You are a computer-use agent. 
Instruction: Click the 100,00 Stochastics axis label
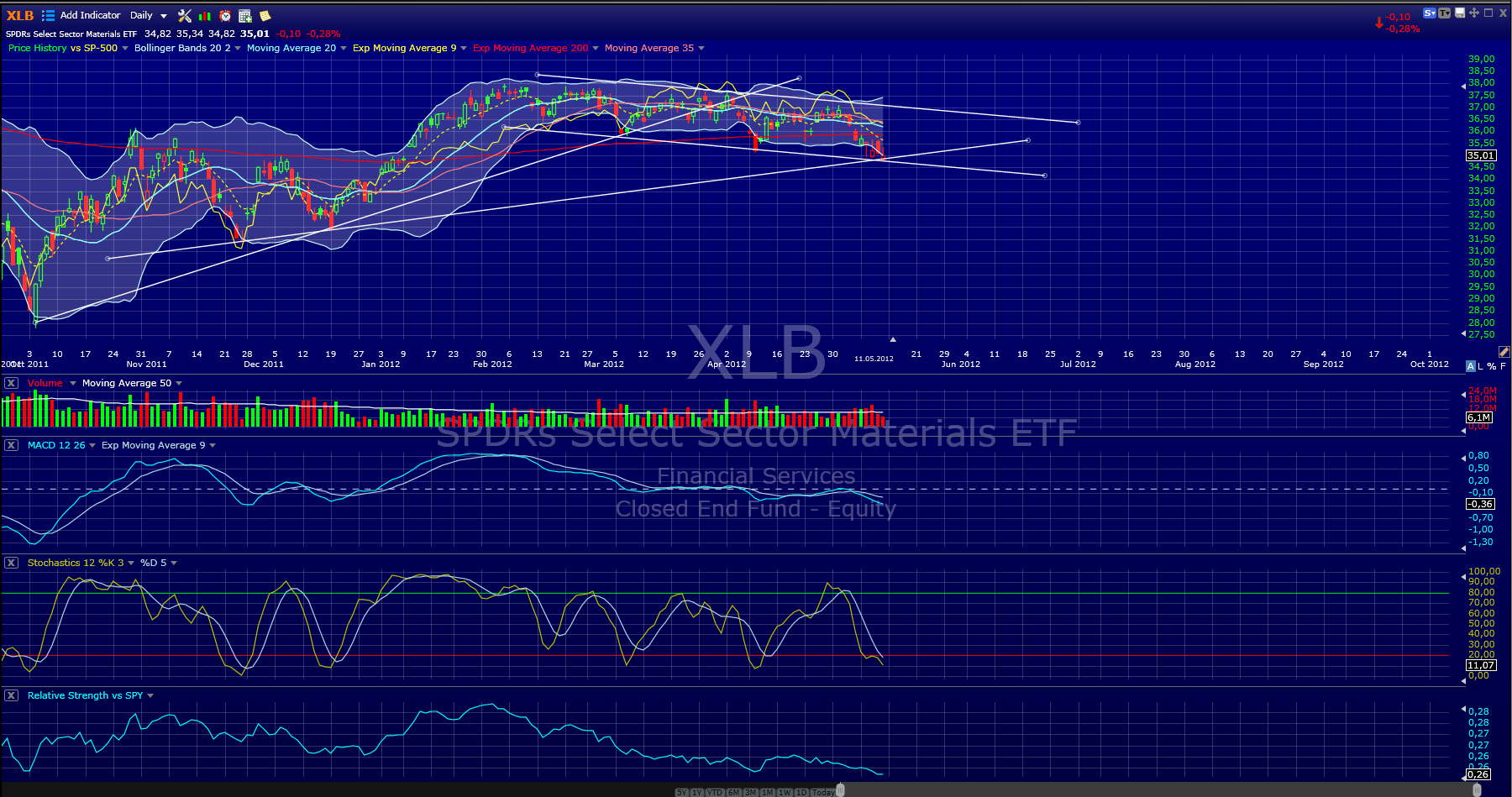[1483, 571]
